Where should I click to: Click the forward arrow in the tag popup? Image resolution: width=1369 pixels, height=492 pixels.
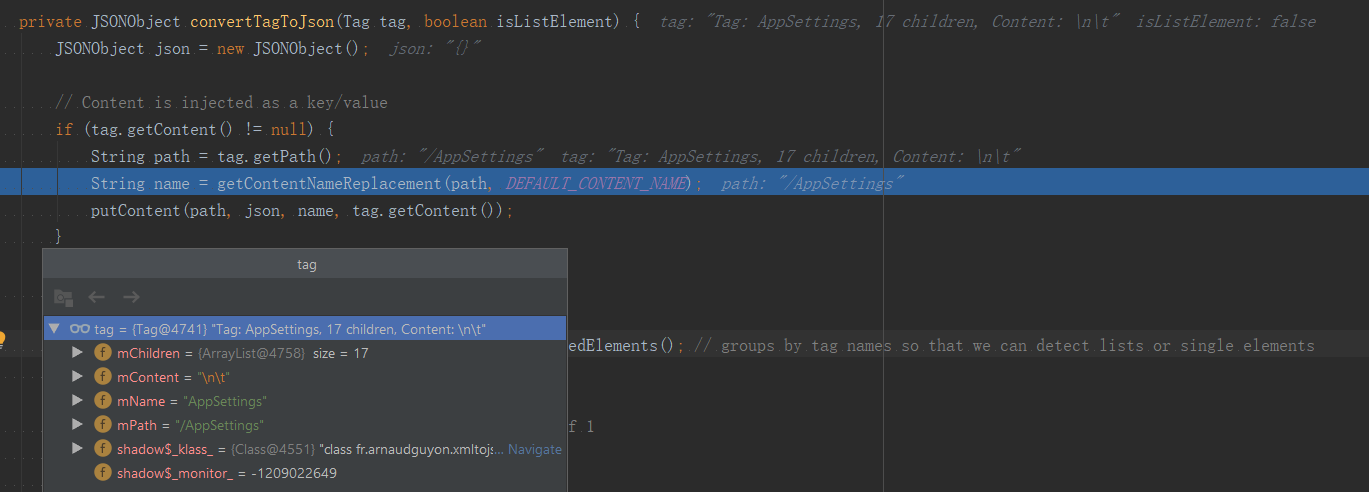[x=131, y=297]
